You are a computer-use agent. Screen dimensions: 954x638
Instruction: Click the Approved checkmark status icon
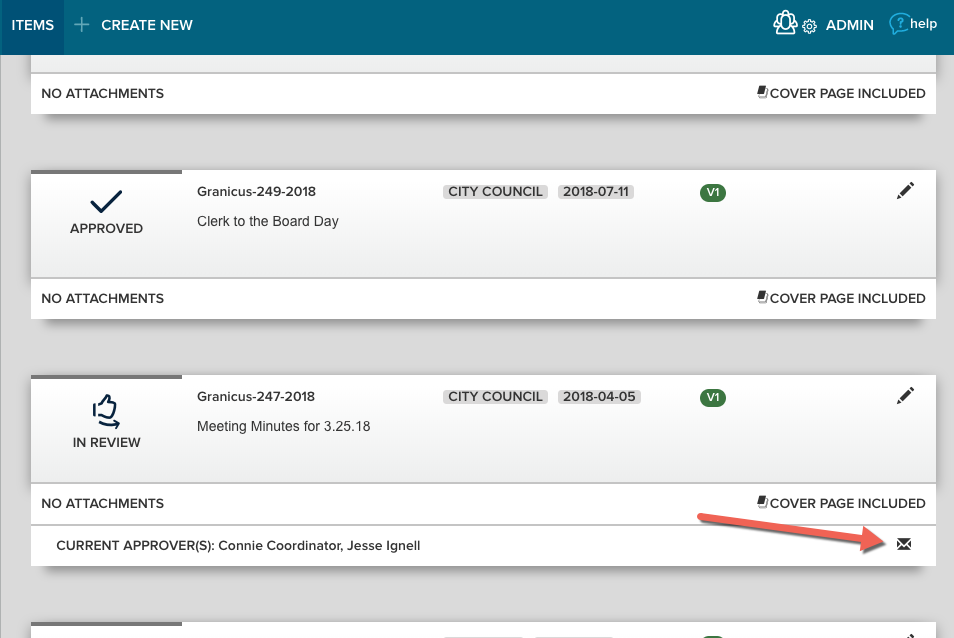[106, 203]
